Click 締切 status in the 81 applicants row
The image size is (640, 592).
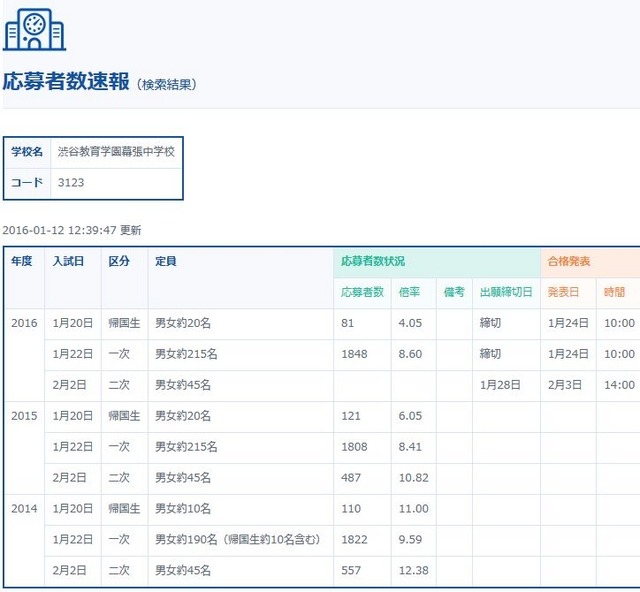490,323
